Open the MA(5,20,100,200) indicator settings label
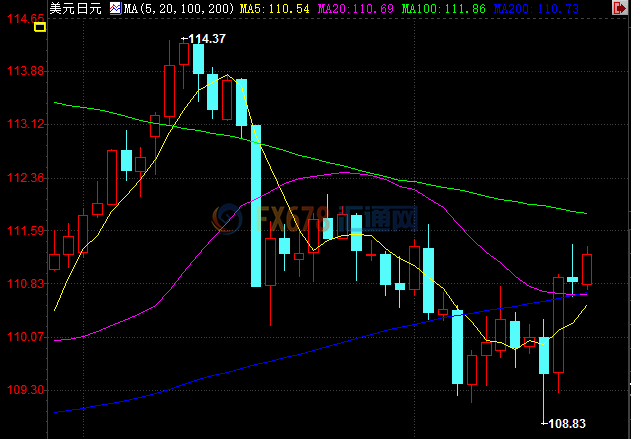Image resolution: width=631 pixels, height=439 pixels. [x=178, y=8]
